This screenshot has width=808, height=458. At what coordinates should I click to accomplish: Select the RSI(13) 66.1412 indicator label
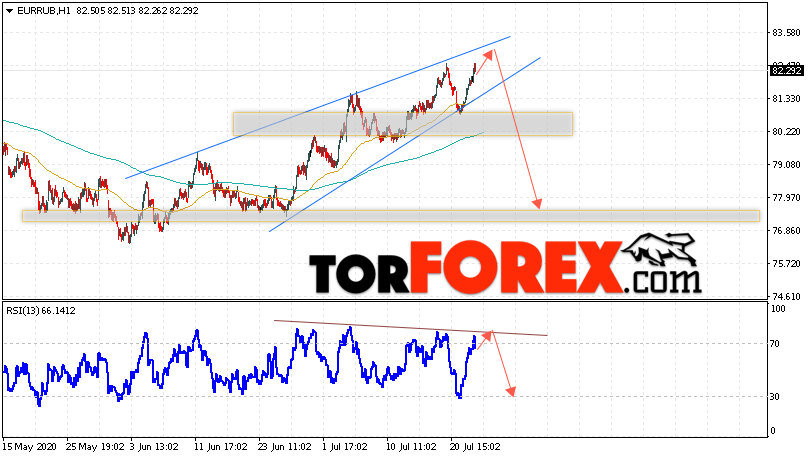click(41, 311)
